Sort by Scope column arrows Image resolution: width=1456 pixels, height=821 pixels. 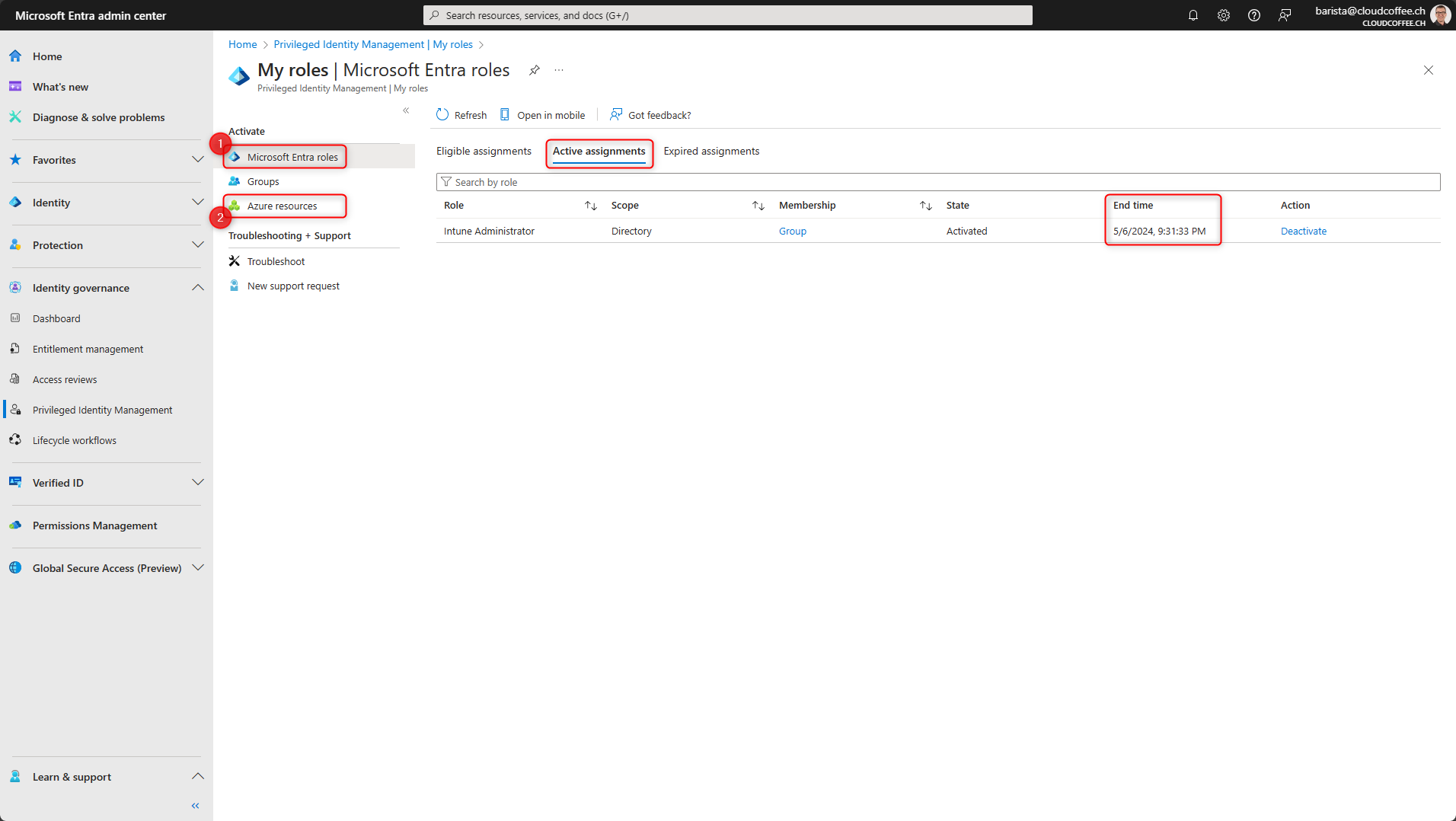pos(758,206)
